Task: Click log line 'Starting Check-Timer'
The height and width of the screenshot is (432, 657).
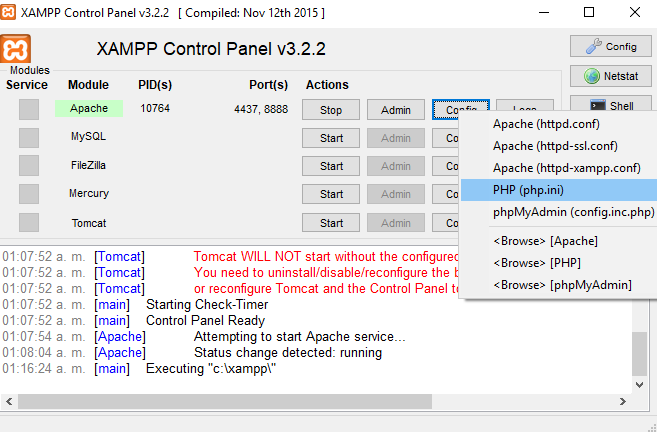Action: pos(207,305)
